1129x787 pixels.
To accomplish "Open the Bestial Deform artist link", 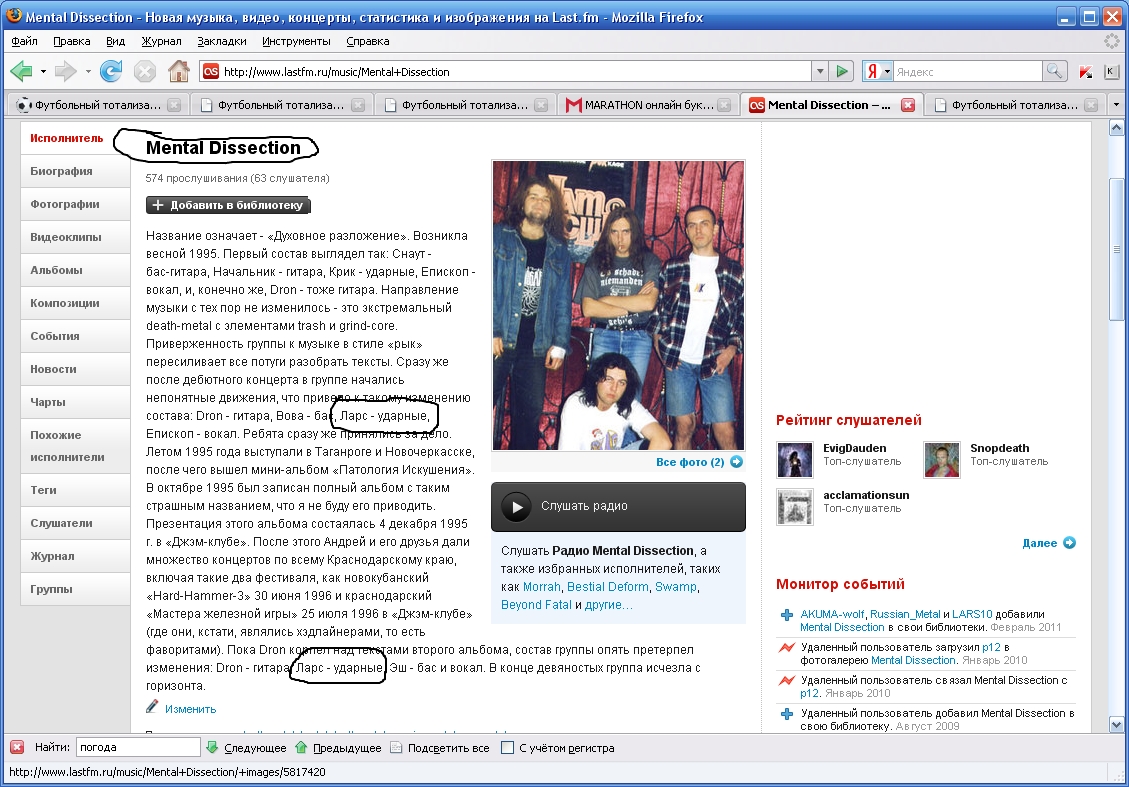I will coord(608,587).
